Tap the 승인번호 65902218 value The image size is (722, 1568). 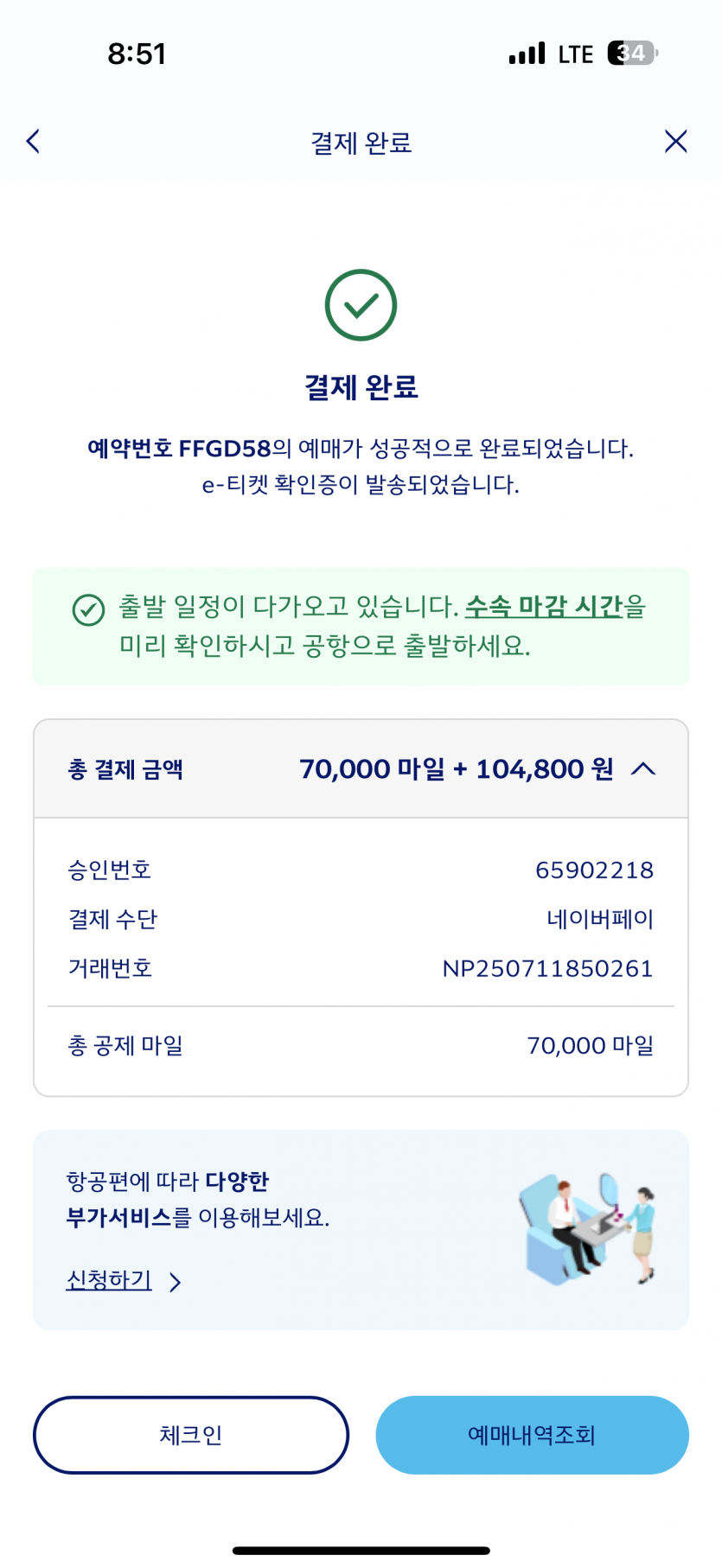coord(594,870)
